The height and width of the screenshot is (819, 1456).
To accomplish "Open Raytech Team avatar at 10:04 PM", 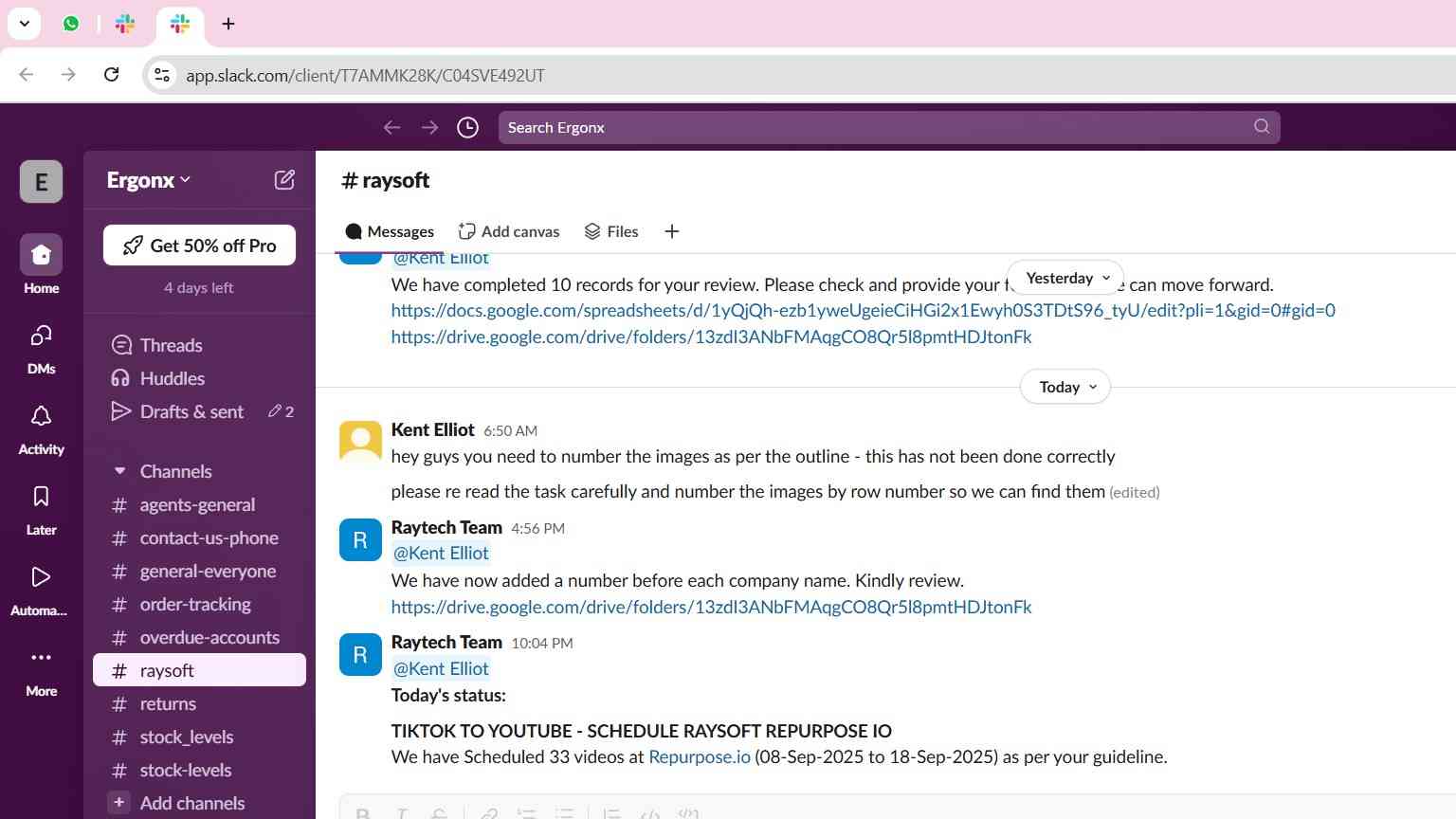I will [x=360, y=654].
